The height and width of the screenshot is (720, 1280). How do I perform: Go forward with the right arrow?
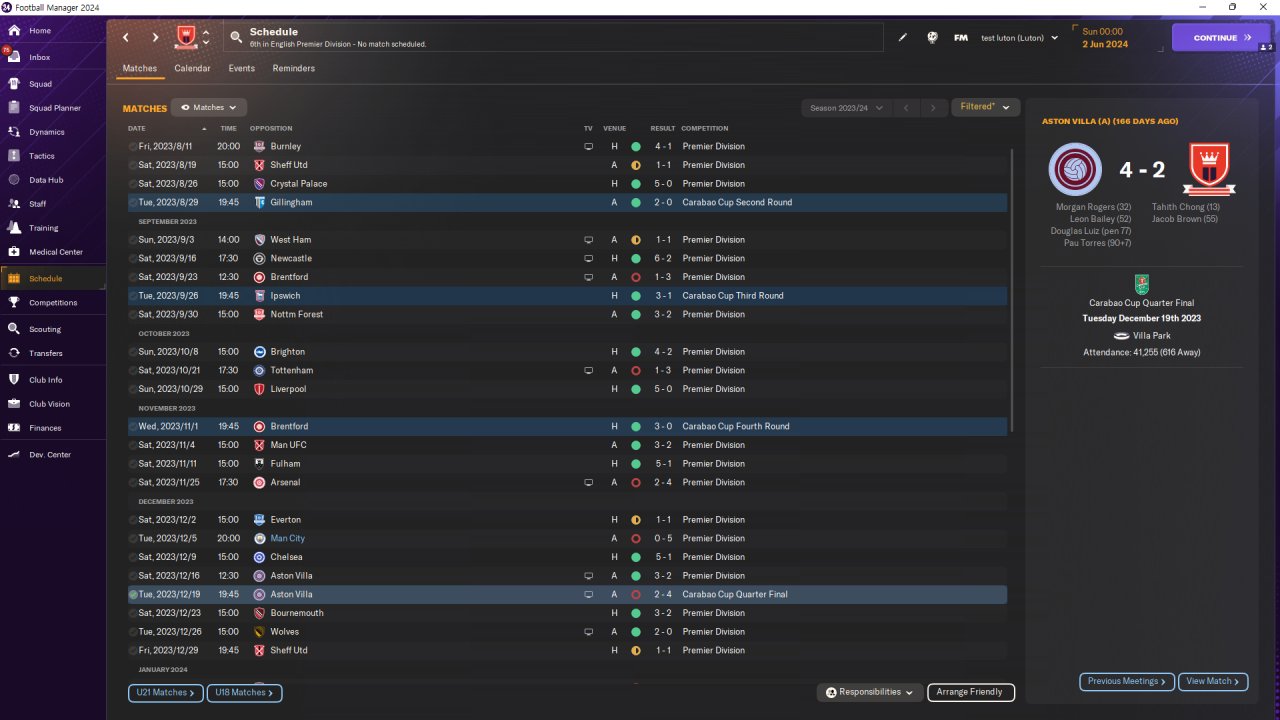[155, 37]
